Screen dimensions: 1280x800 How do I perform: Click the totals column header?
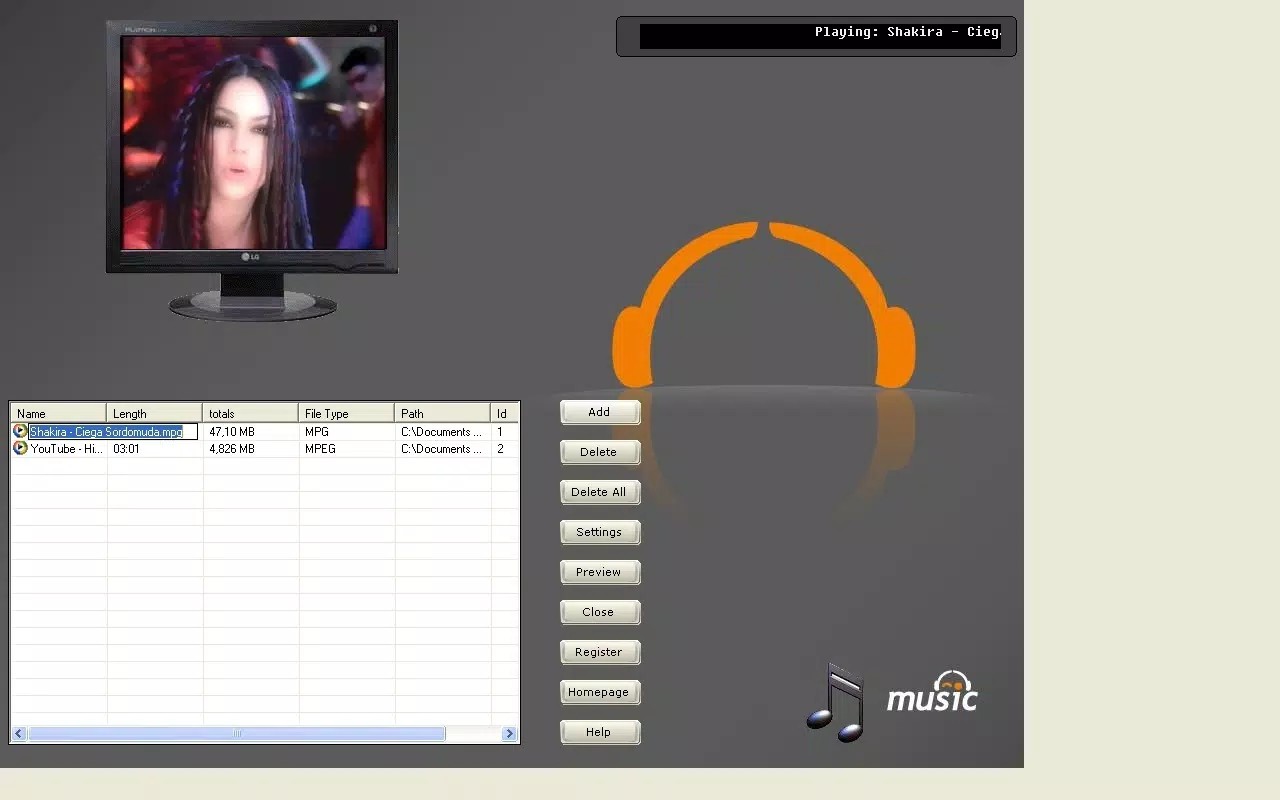(x=250, y=413)
